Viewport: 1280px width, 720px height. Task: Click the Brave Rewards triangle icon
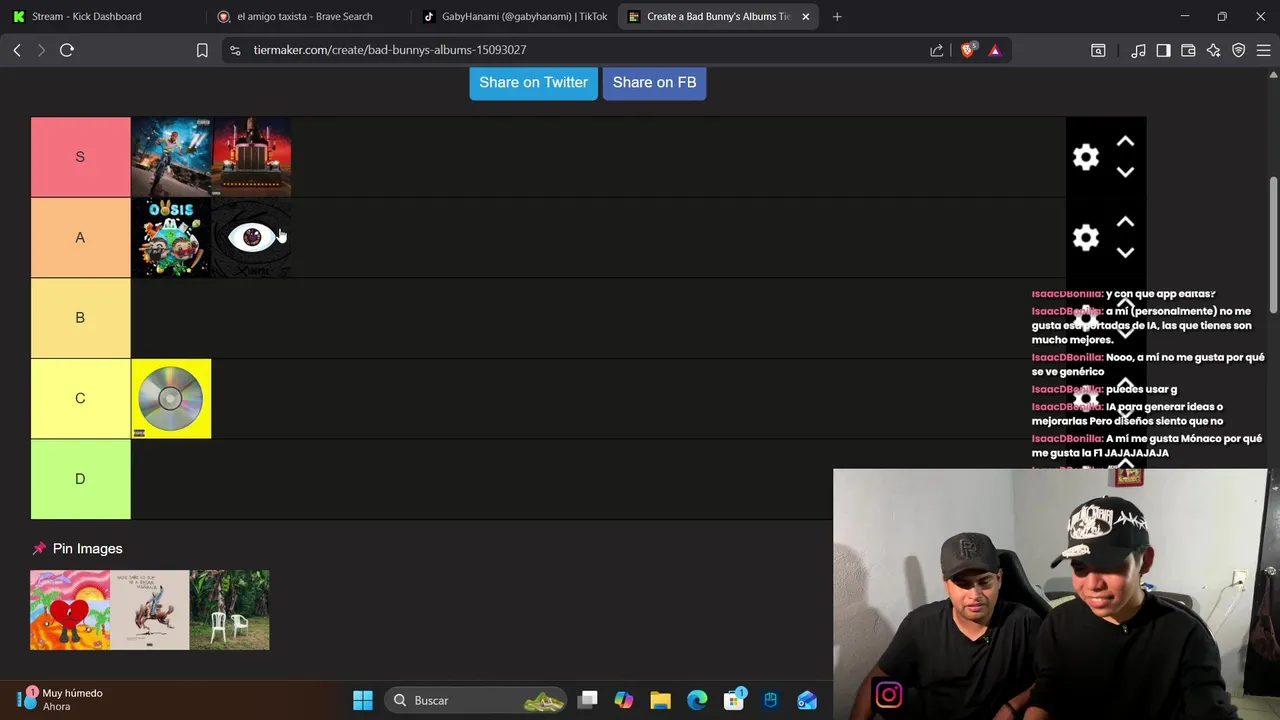[994, 50]
